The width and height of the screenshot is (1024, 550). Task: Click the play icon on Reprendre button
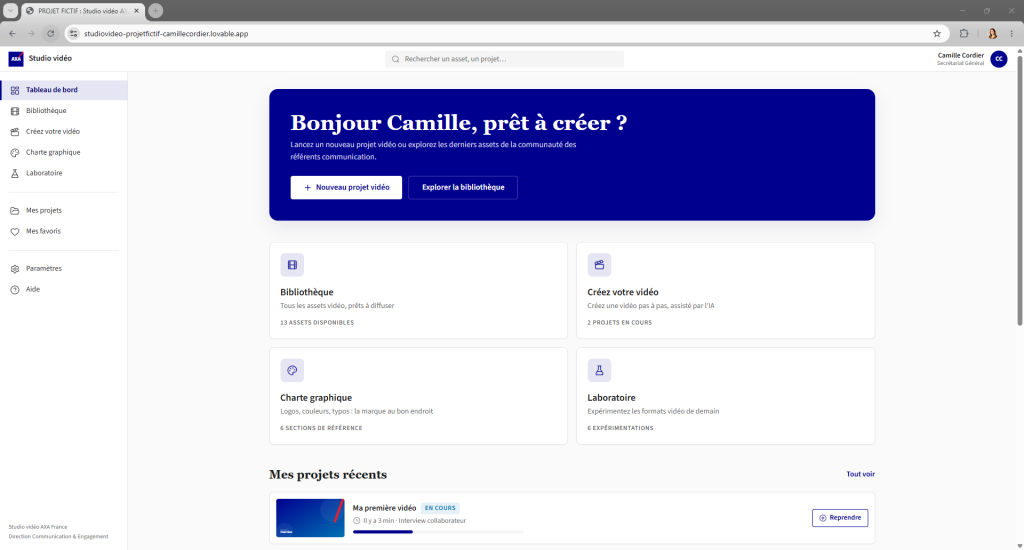[x=823, y=518]
